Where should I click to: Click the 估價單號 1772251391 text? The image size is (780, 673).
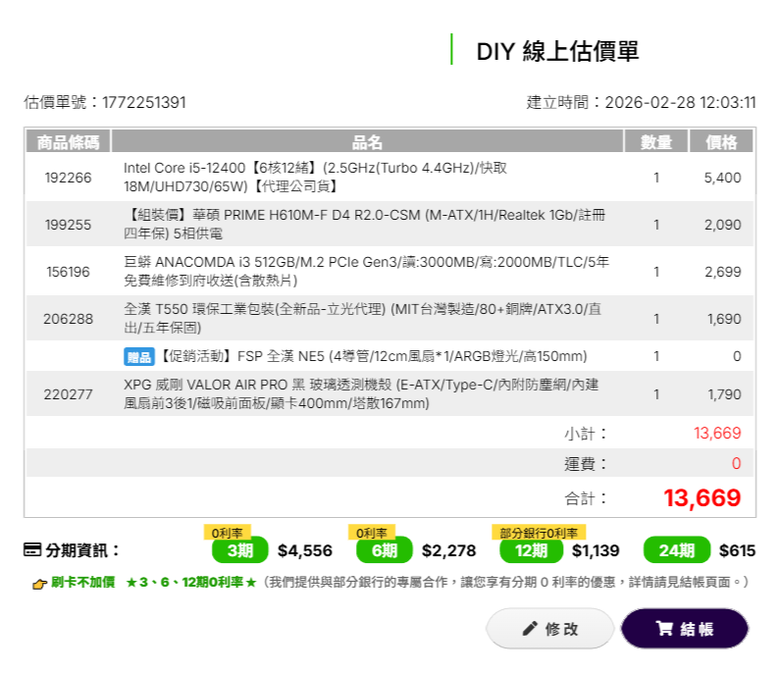coord(104,102)
